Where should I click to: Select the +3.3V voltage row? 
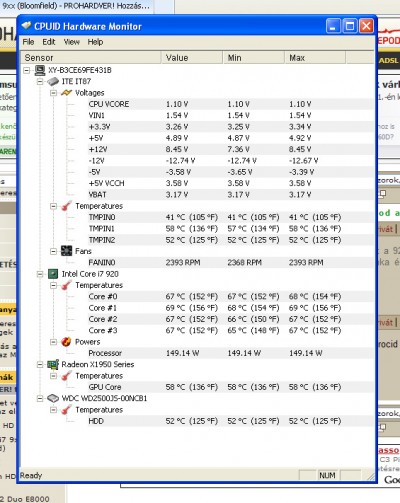coord(230,127)
